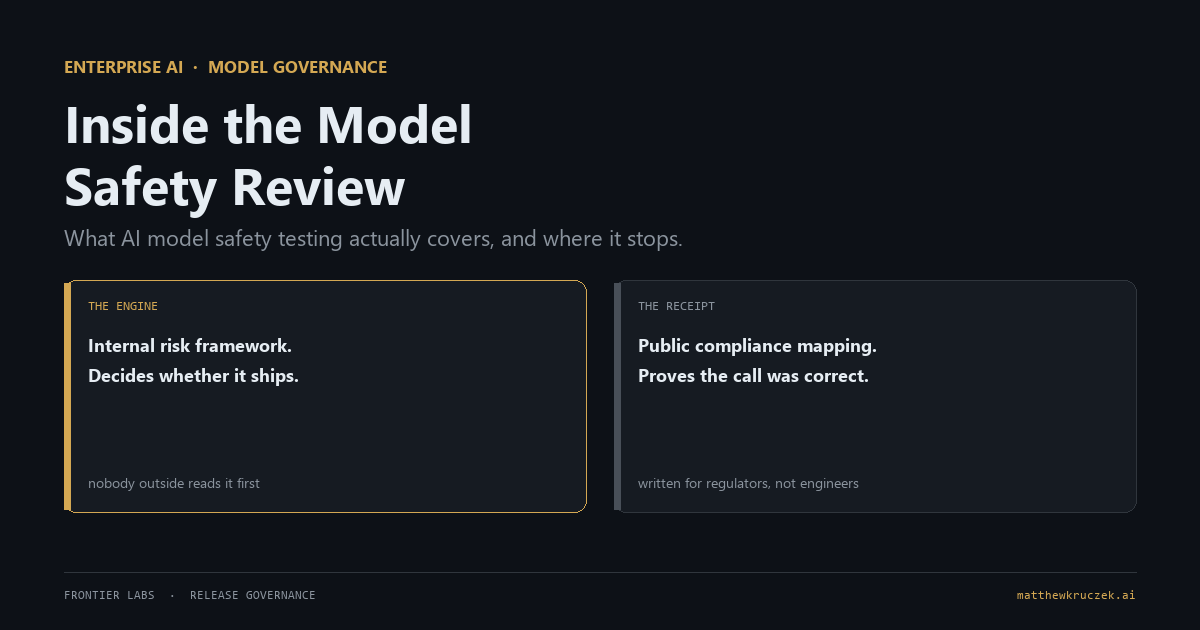Click RELEASE GOVERNANCE footer text
This screenshot has height=630, width=1200.
click(x=253, y=595)
